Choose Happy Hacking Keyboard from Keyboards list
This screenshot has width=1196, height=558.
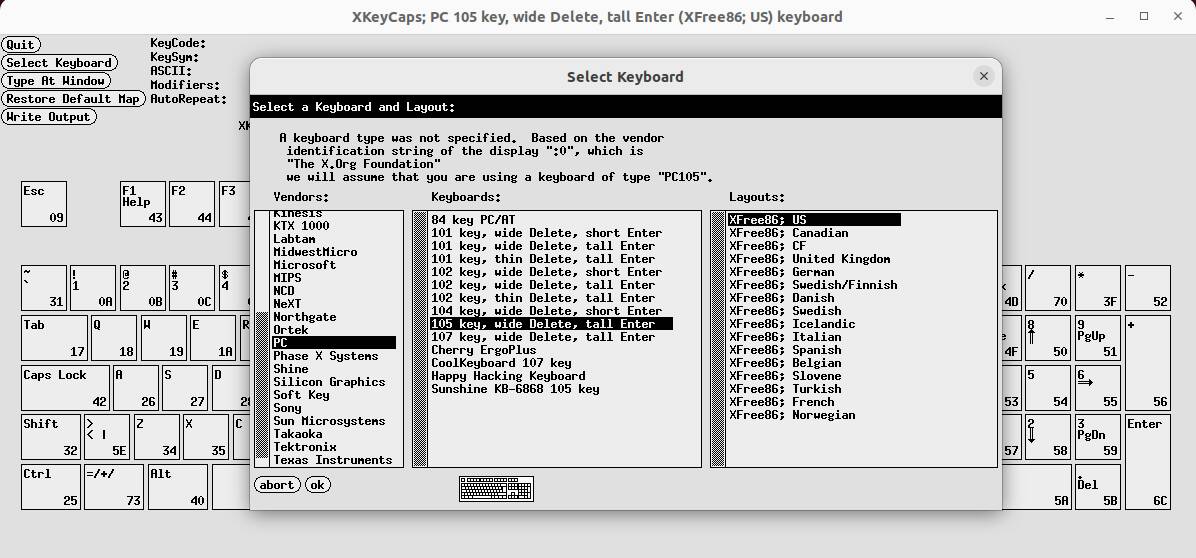tap(509, 376)
